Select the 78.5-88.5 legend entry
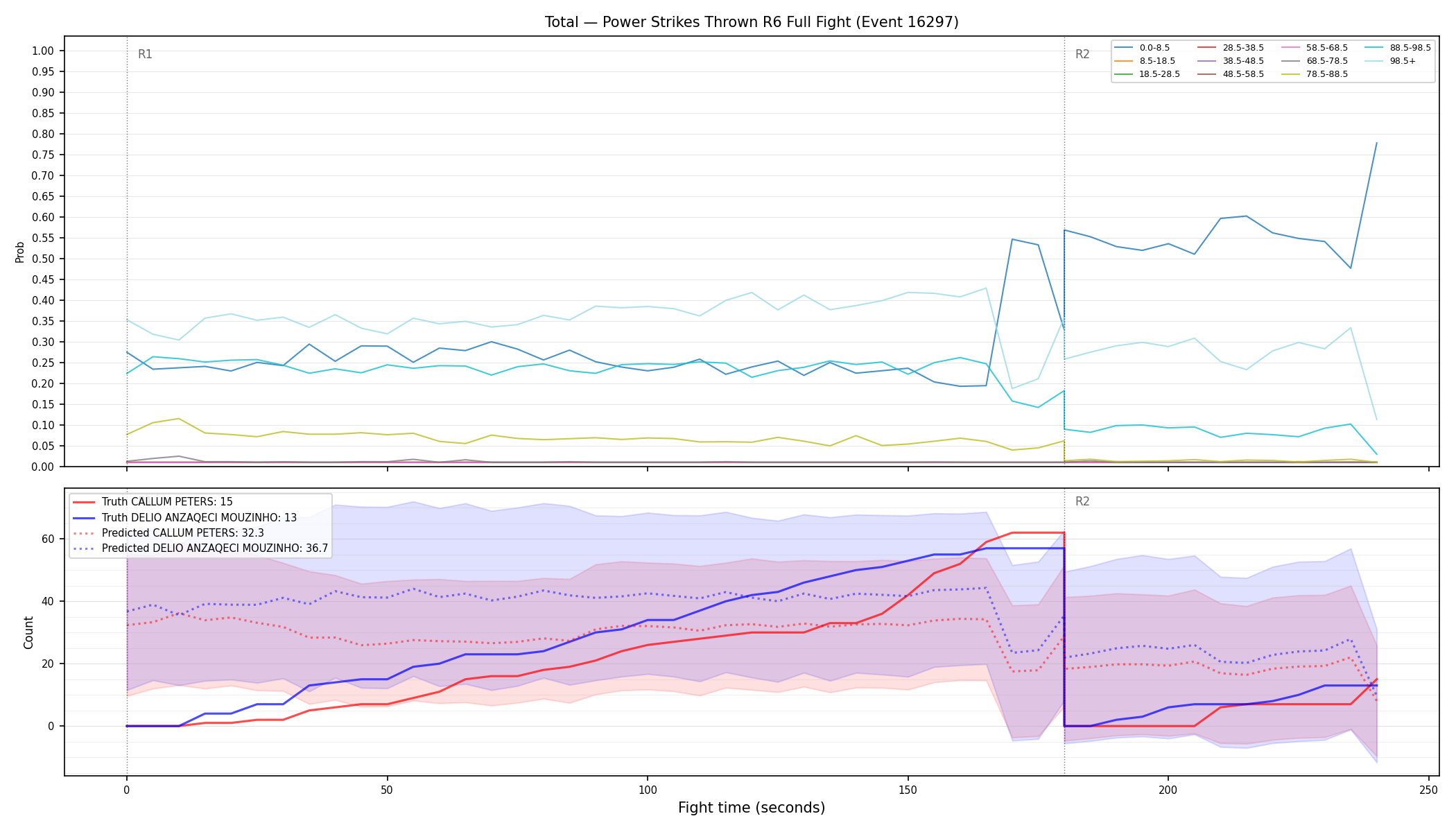The height and width of the screenshot is (832, 1456). (x=1315, y=74)
